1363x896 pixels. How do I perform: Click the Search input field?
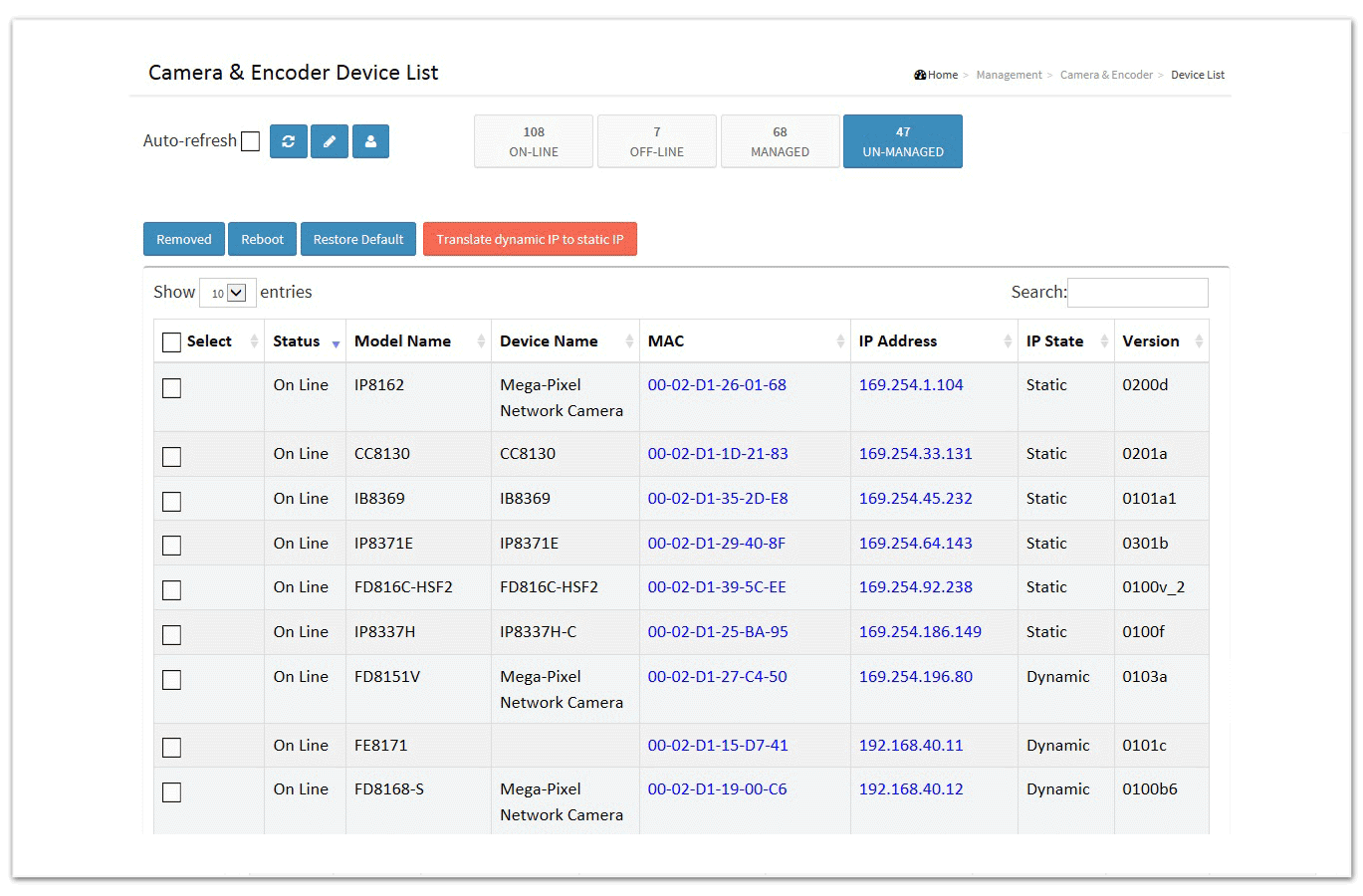(x=1137, y=293)
